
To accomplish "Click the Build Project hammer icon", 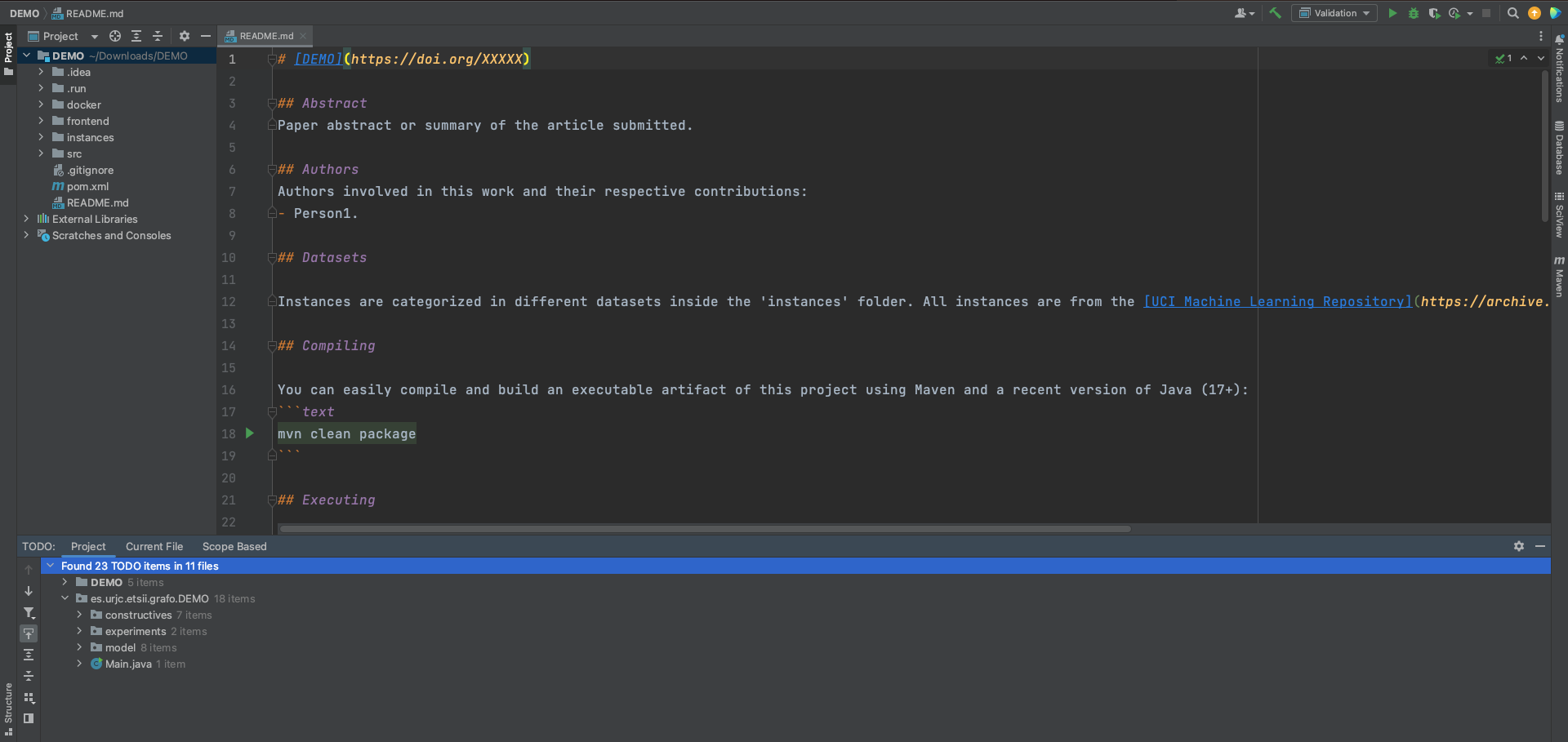I will coord(1275,13).
